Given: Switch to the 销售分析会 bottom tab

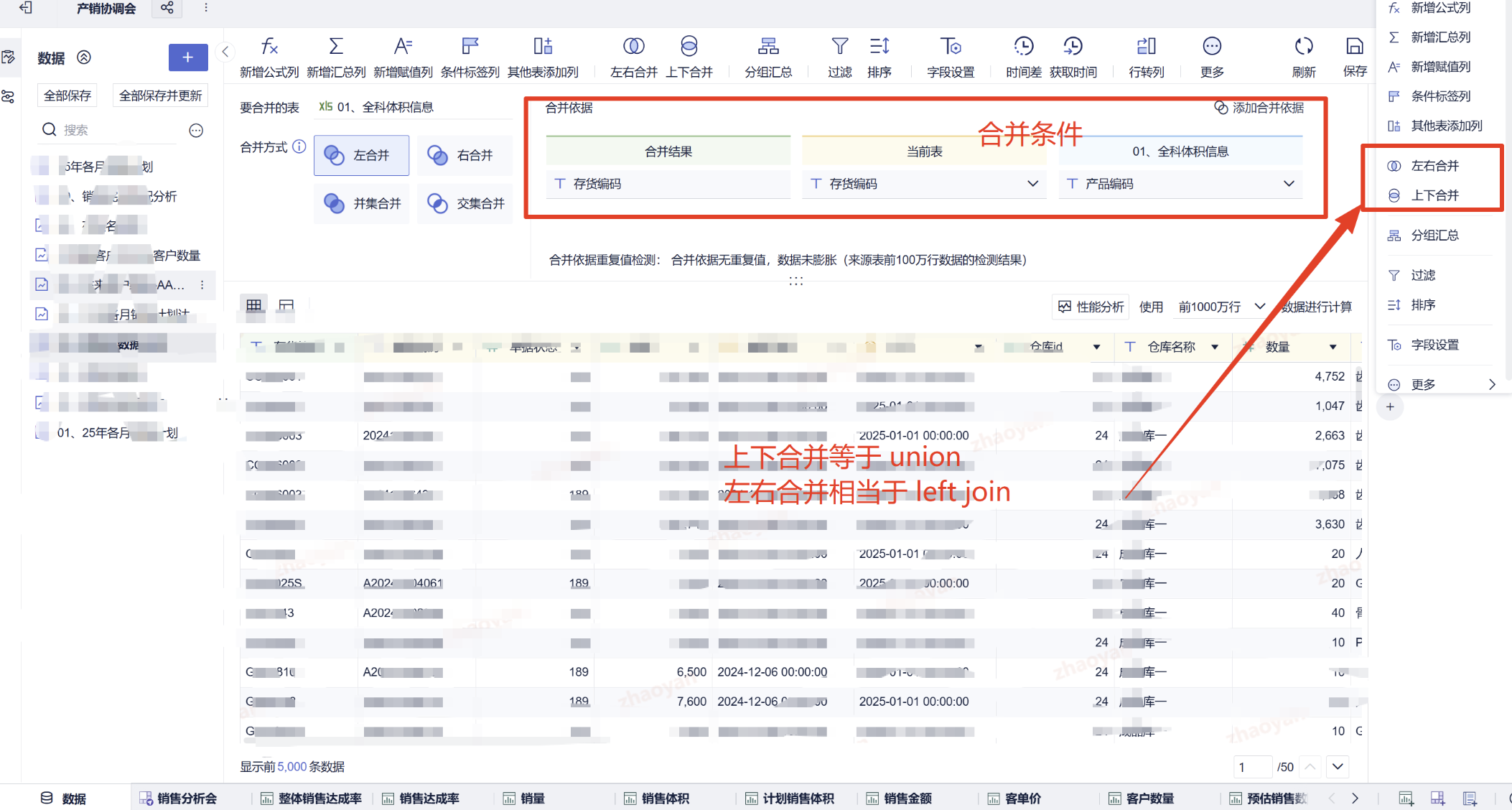Looking at the screenshot, I should pyautogui.click(x=178, y=799).
